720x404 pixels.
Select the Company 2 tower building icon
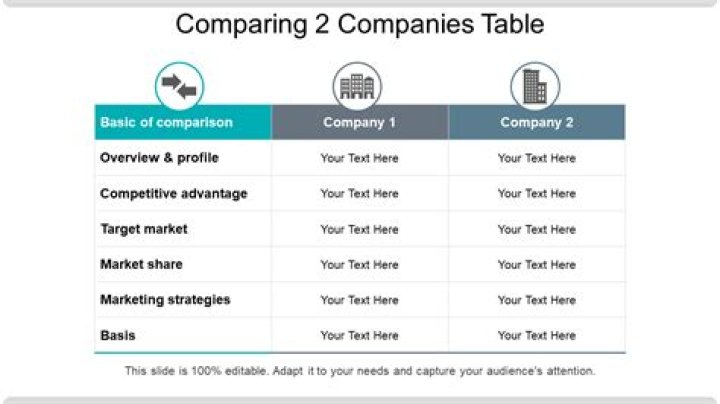pyautogui.click(x=535, y=86)
